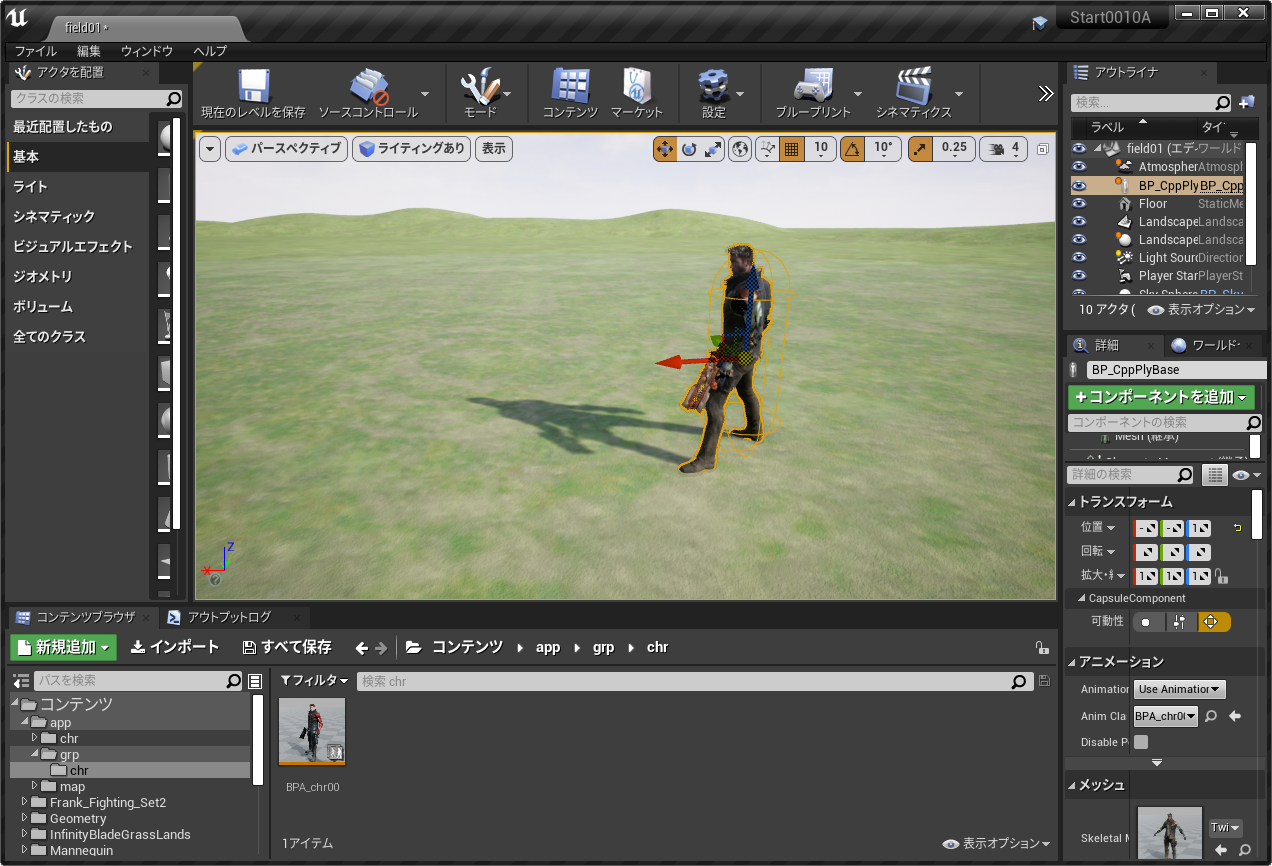Use selected asset arrow for Anim Class
The height and width of the screenshot is (866, 1272).
pyautogui.click(x=1234, y=716)
